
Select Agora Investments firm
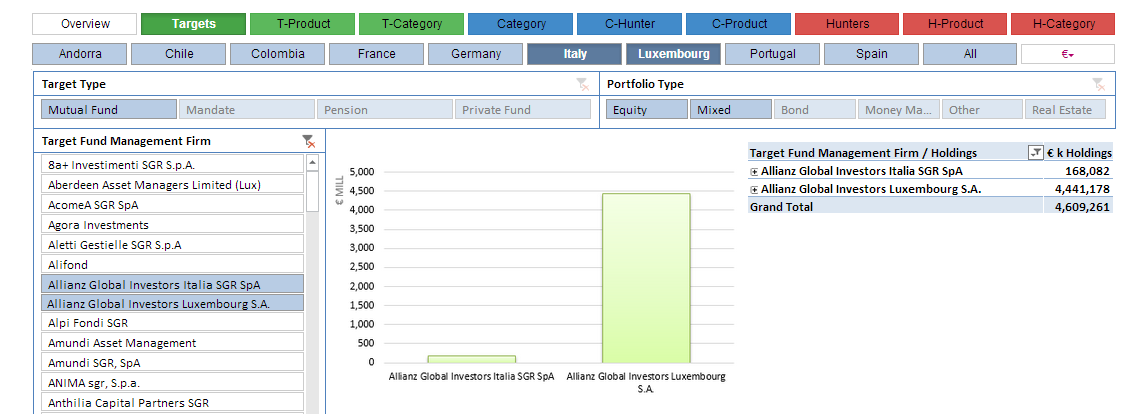click(172, 225)
